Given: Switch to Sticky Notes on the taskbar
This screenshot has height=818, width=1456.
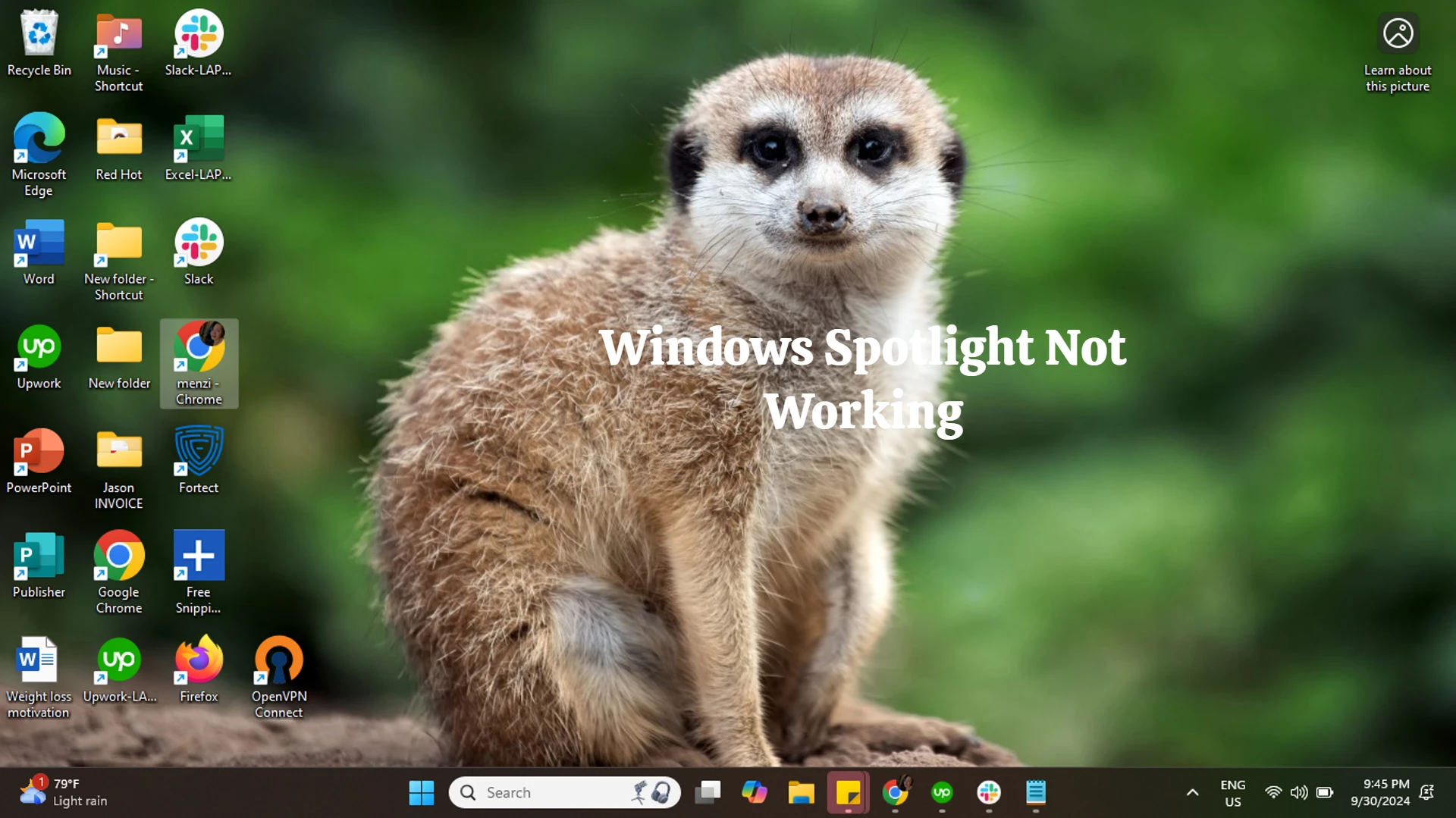Looking at the screenshot, I should [848, 793].
